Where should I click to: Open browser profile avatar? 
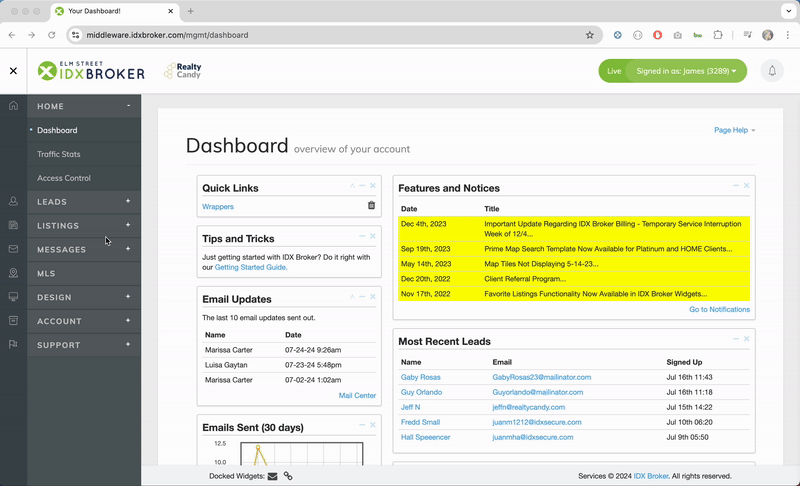pos(767,35)
